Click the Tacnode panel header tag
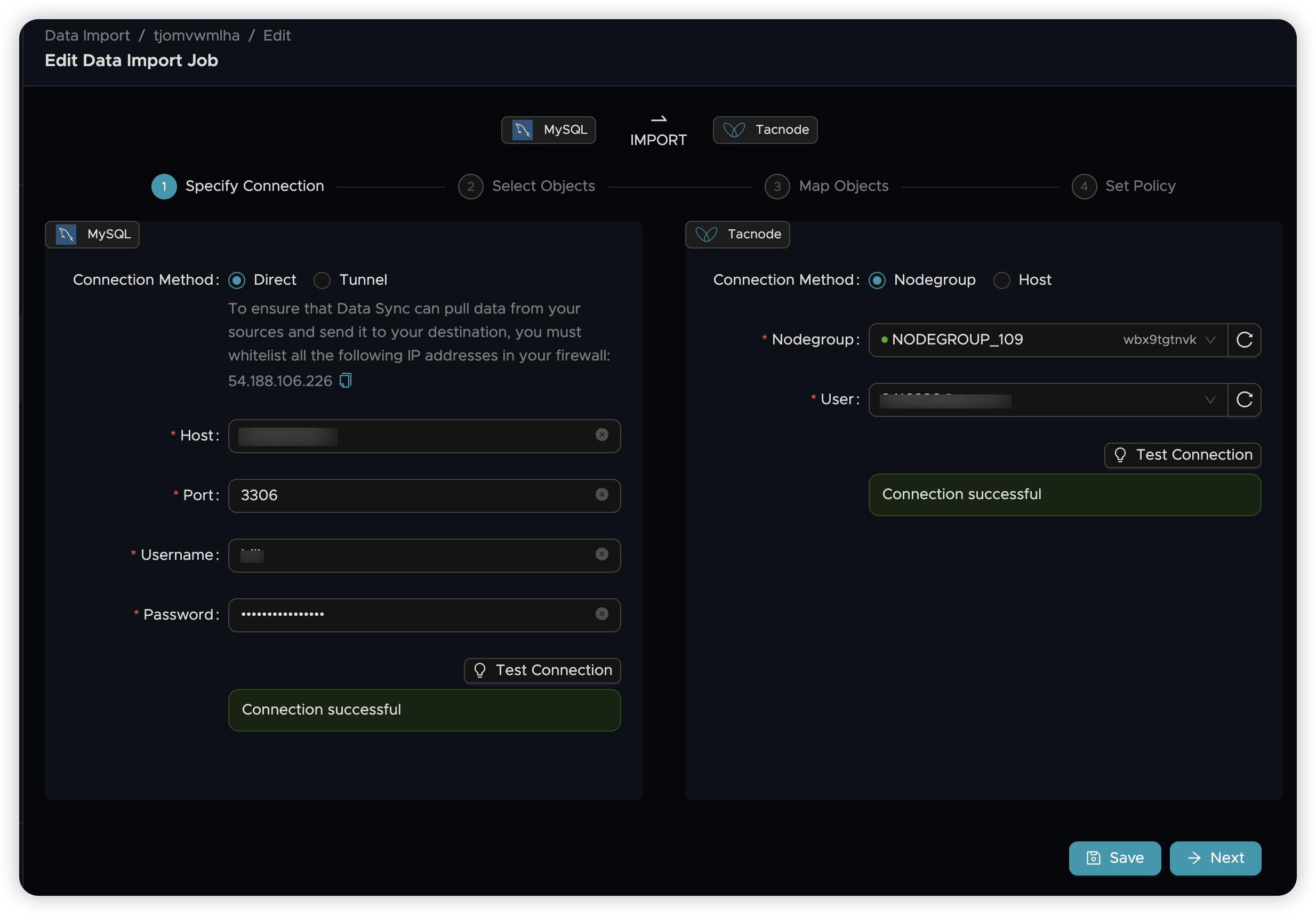Screen dimensions: 1316x915 tap(737, 235)
